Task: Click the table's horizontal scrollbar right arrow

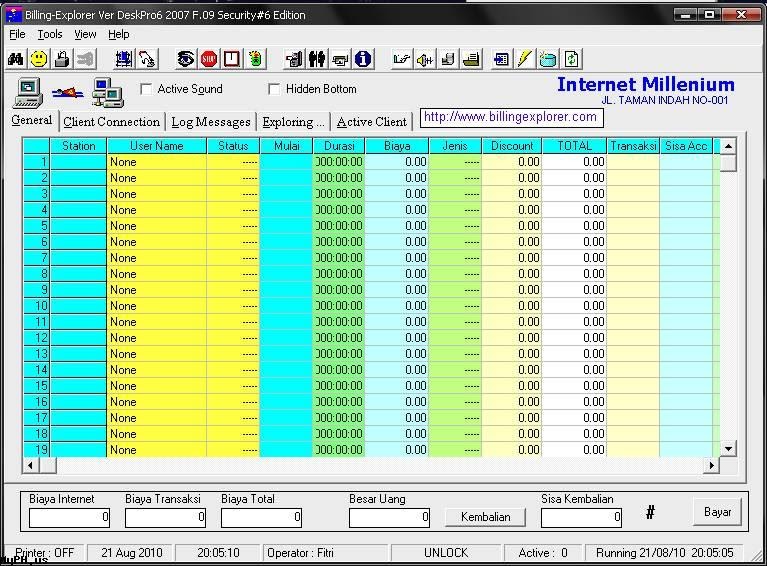Action: click(x=712, y=465)
